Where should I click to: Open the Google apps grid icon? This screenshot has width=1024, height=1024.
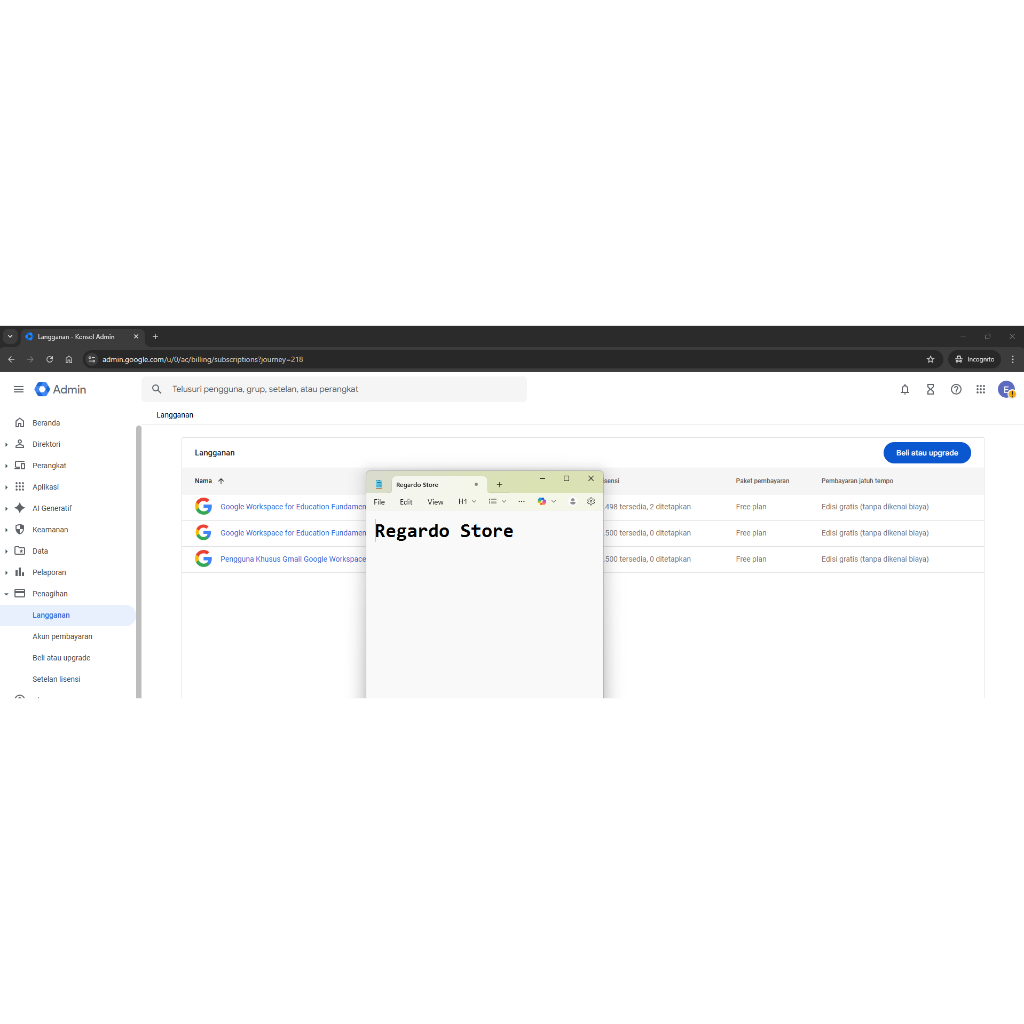pyautogui.click(x=981, y=389)
